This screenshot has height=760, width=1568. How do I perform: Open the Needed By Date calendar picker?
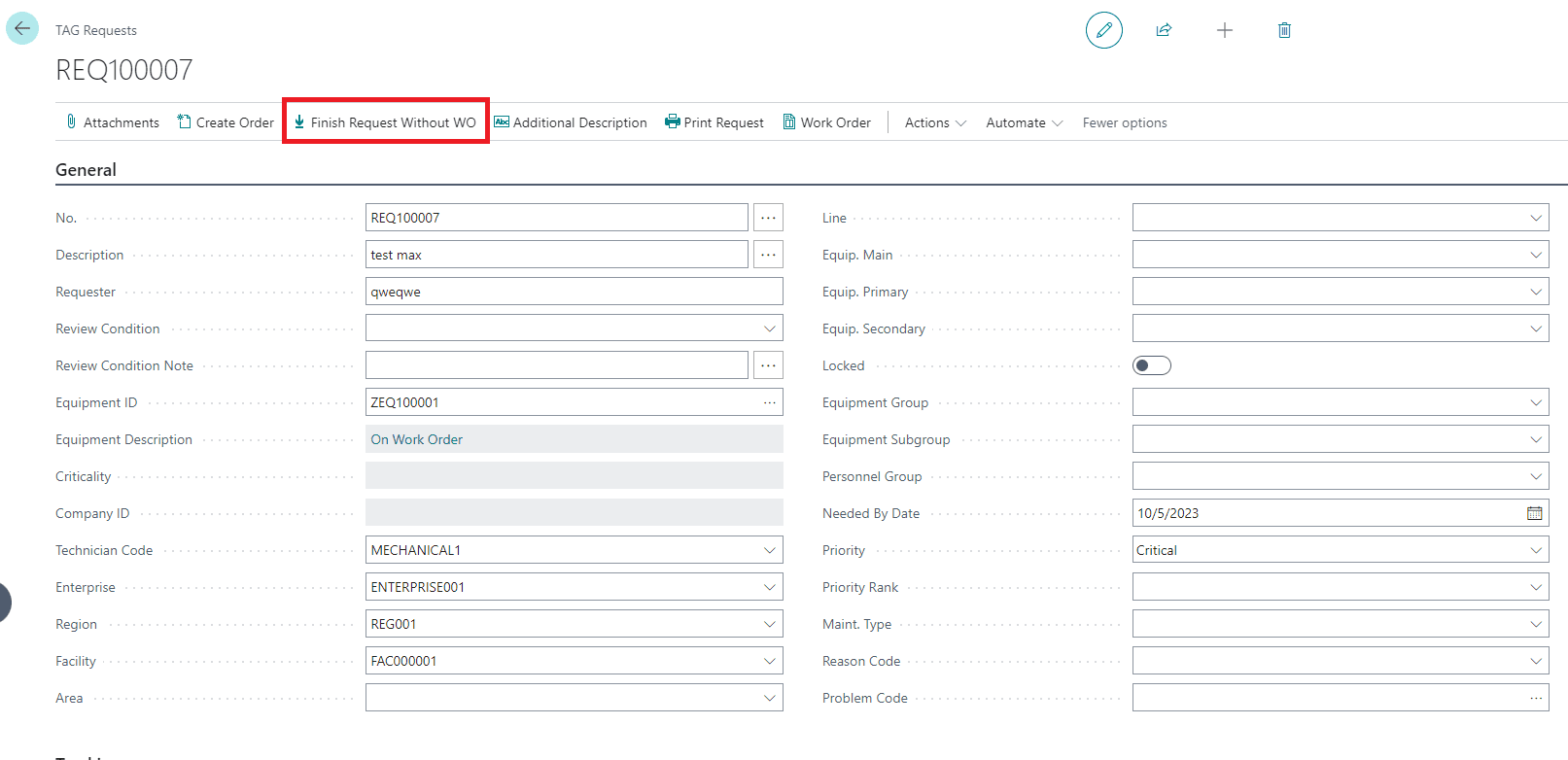pyautogui.click(x=1534, y=513)
